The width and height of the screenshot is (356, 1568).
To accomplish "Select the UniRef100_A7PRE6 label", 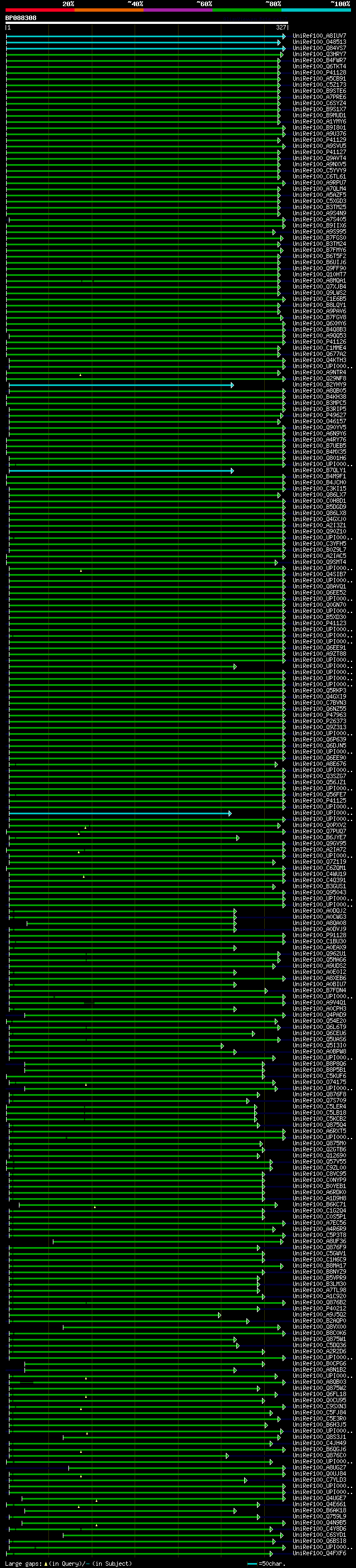I will click(319, 97).
